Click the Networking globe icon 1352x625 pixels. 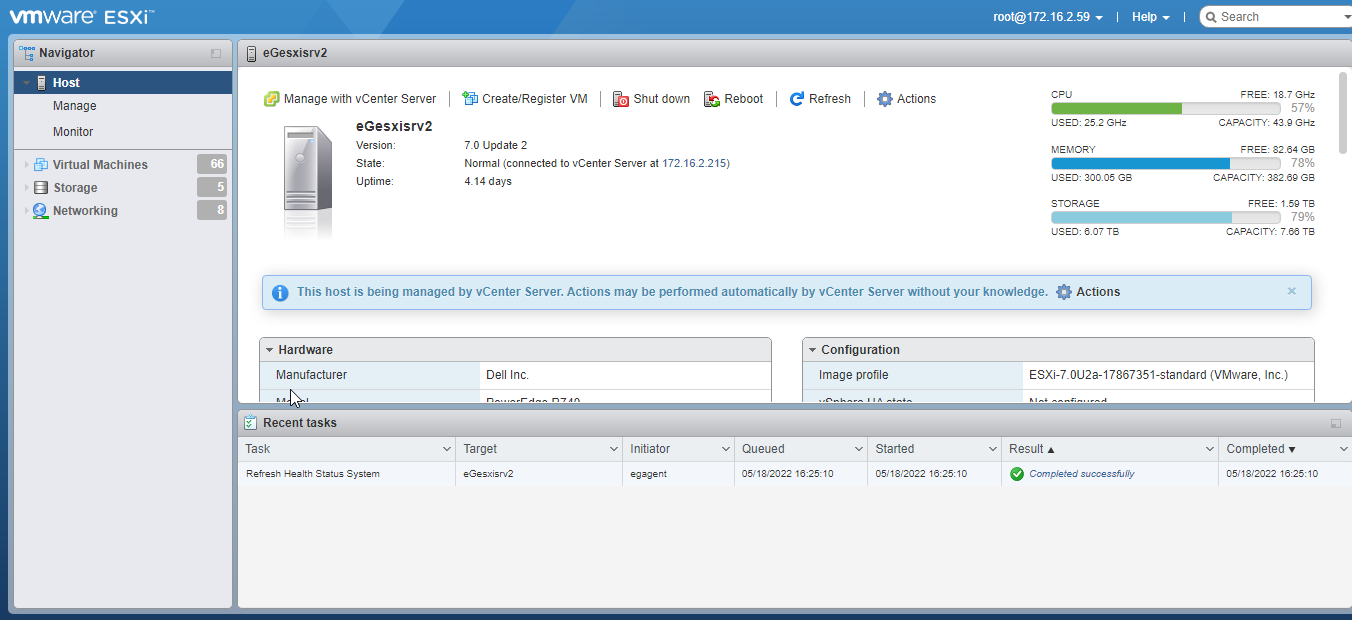41,211
